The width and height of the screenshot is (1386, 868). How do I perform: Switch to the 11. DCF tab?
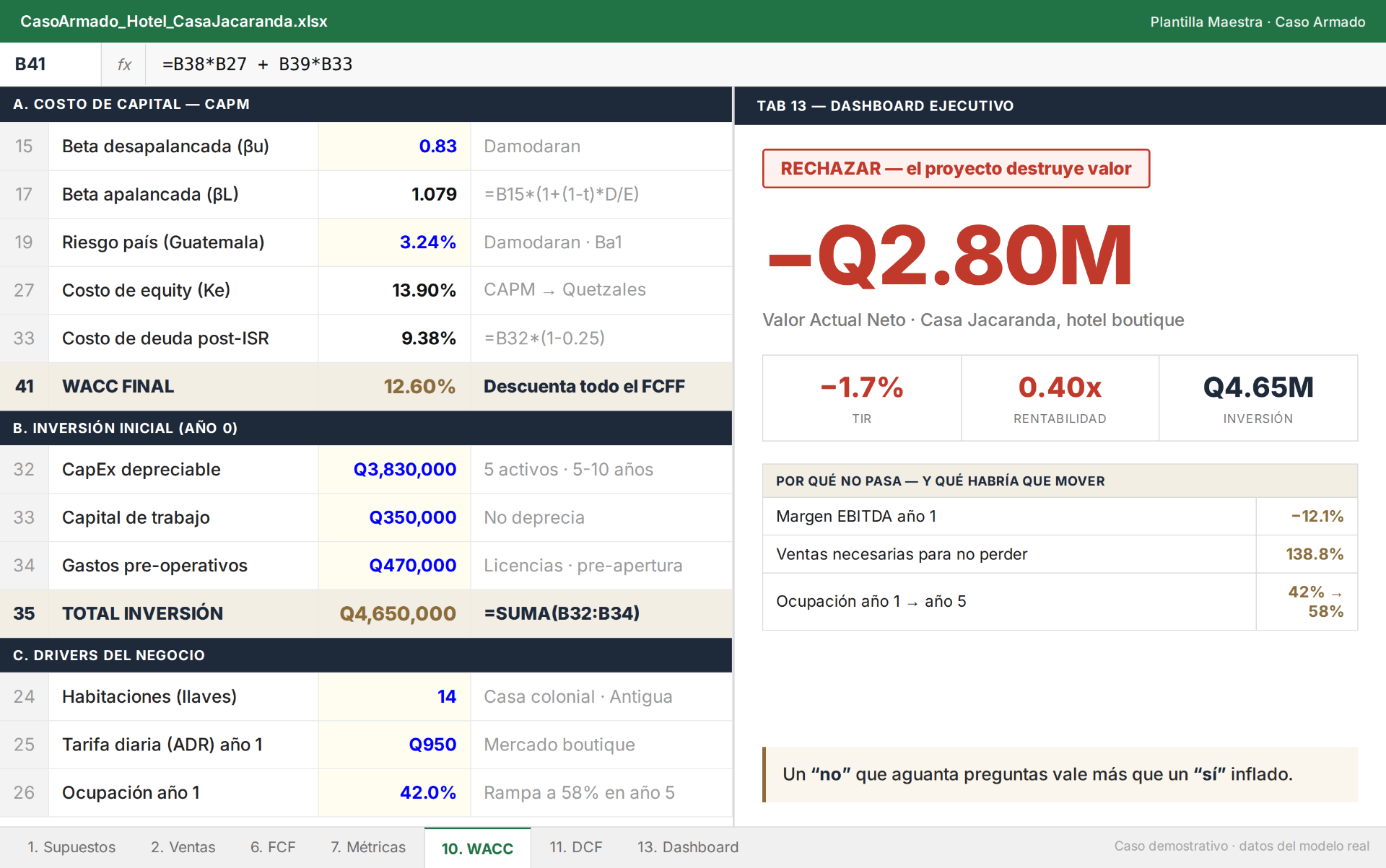click(575, 847)
